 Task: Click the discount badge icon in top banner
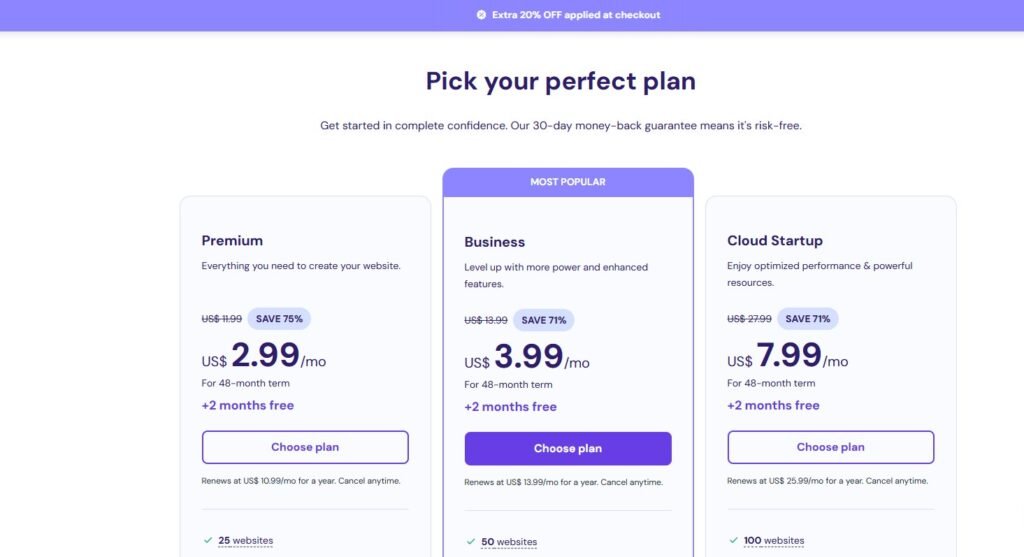tap(481, 14)
